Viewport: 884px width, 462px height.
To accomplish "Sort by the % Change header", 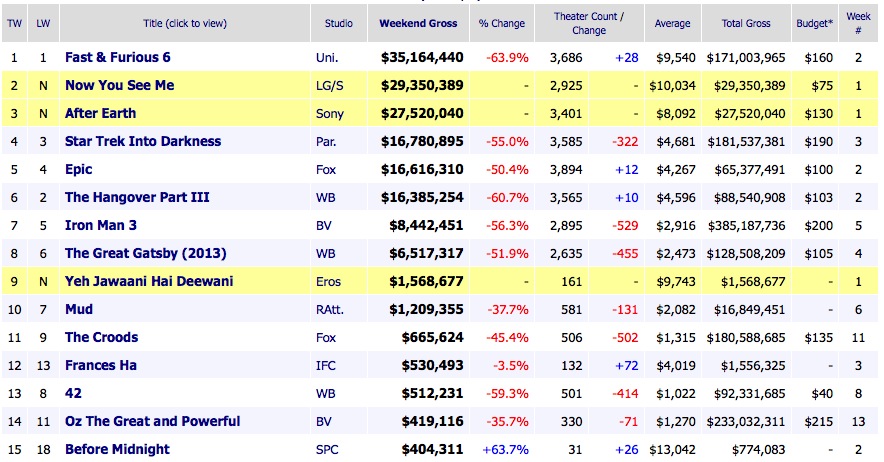I will point(502,24).
